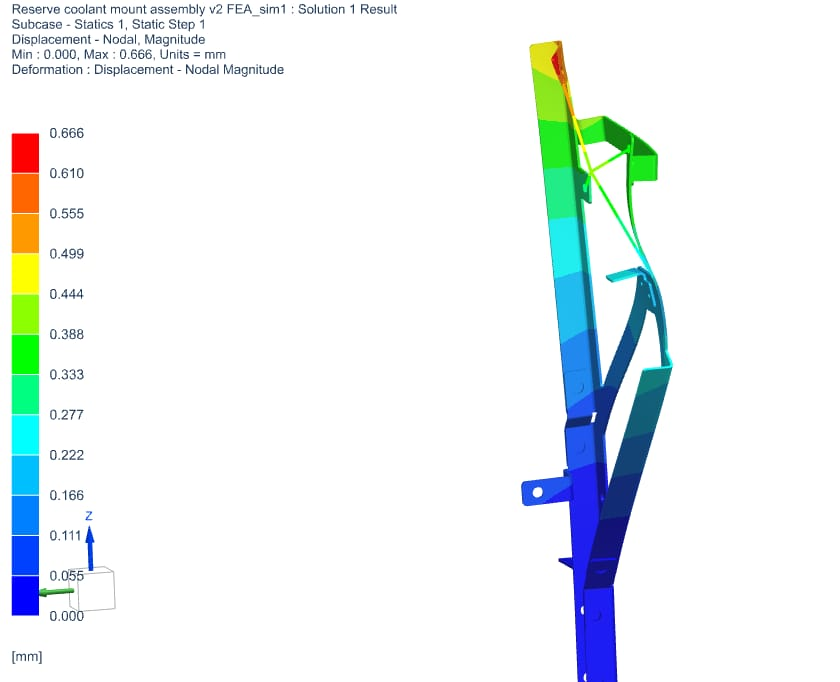
Task: Click the green horizontal axis arrow of triad
Action: coord(56,592)
